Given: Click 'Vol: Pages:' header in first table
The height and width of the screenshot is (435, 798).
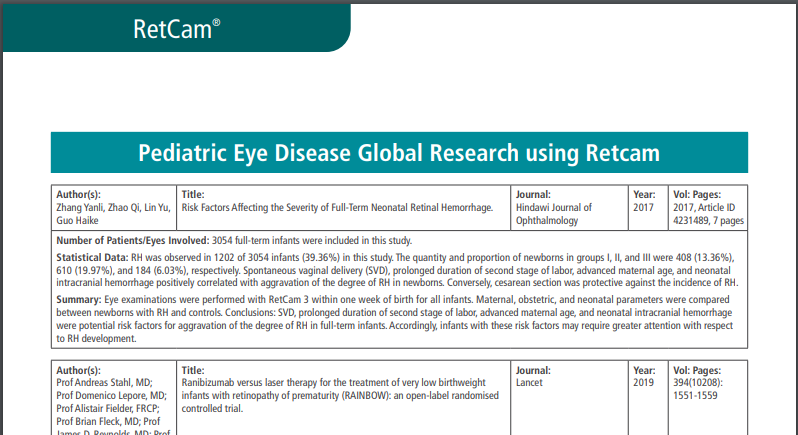Looking at the screenshot, I should [x=697, y=194].
